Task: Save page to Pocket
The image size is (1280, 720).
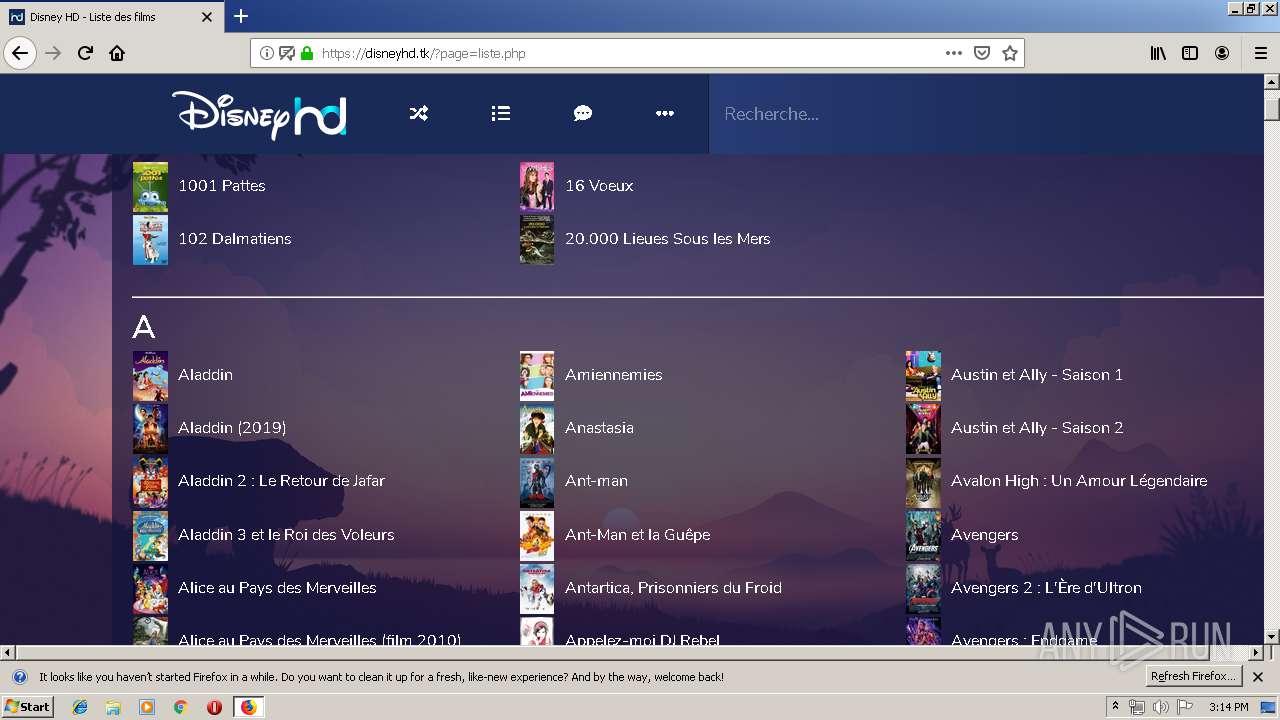Action: coord(982,53)
